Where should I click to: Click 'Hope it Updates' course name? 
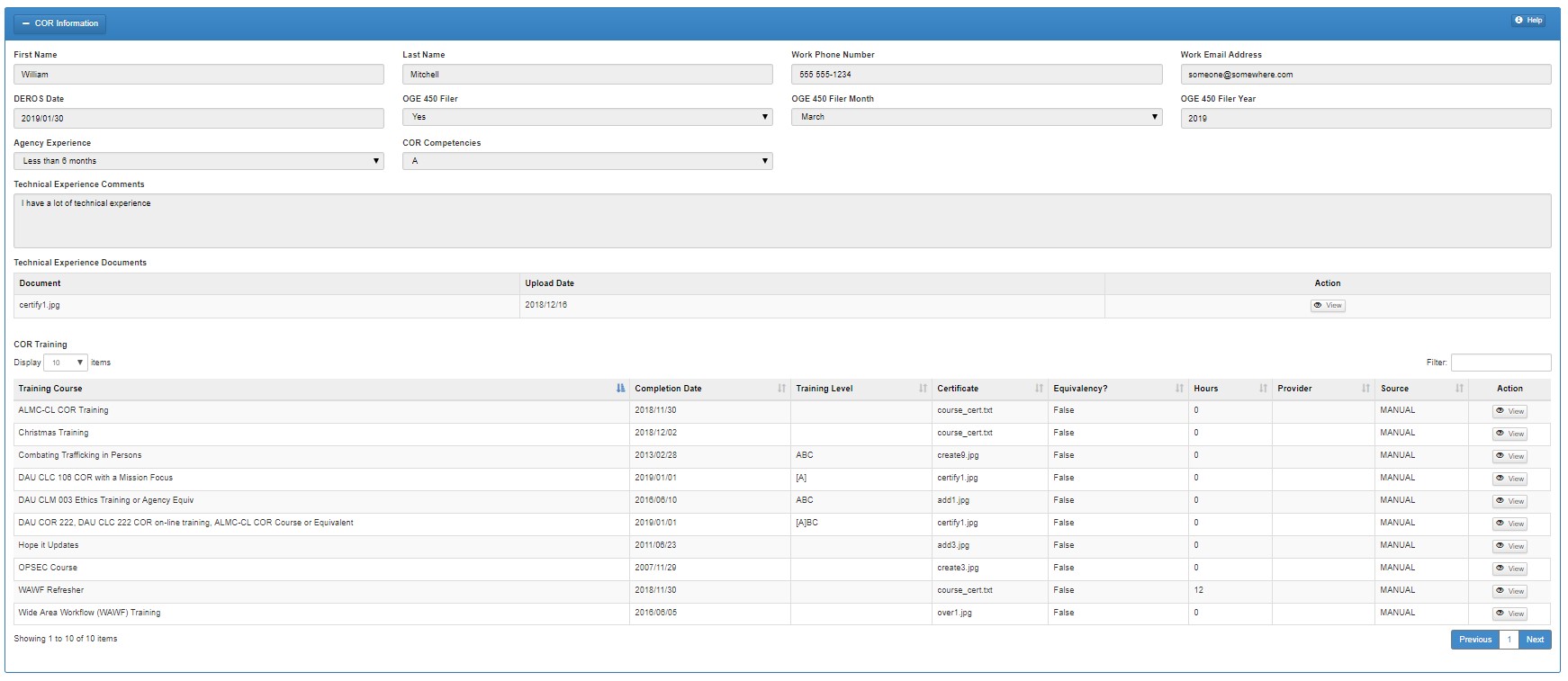(49, 545)
